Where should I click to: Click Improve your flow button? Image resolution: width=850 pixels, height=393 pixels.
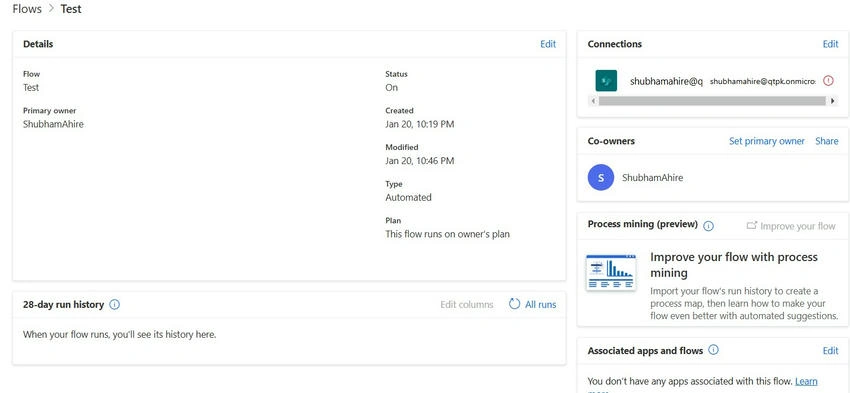tap(791, 226)
